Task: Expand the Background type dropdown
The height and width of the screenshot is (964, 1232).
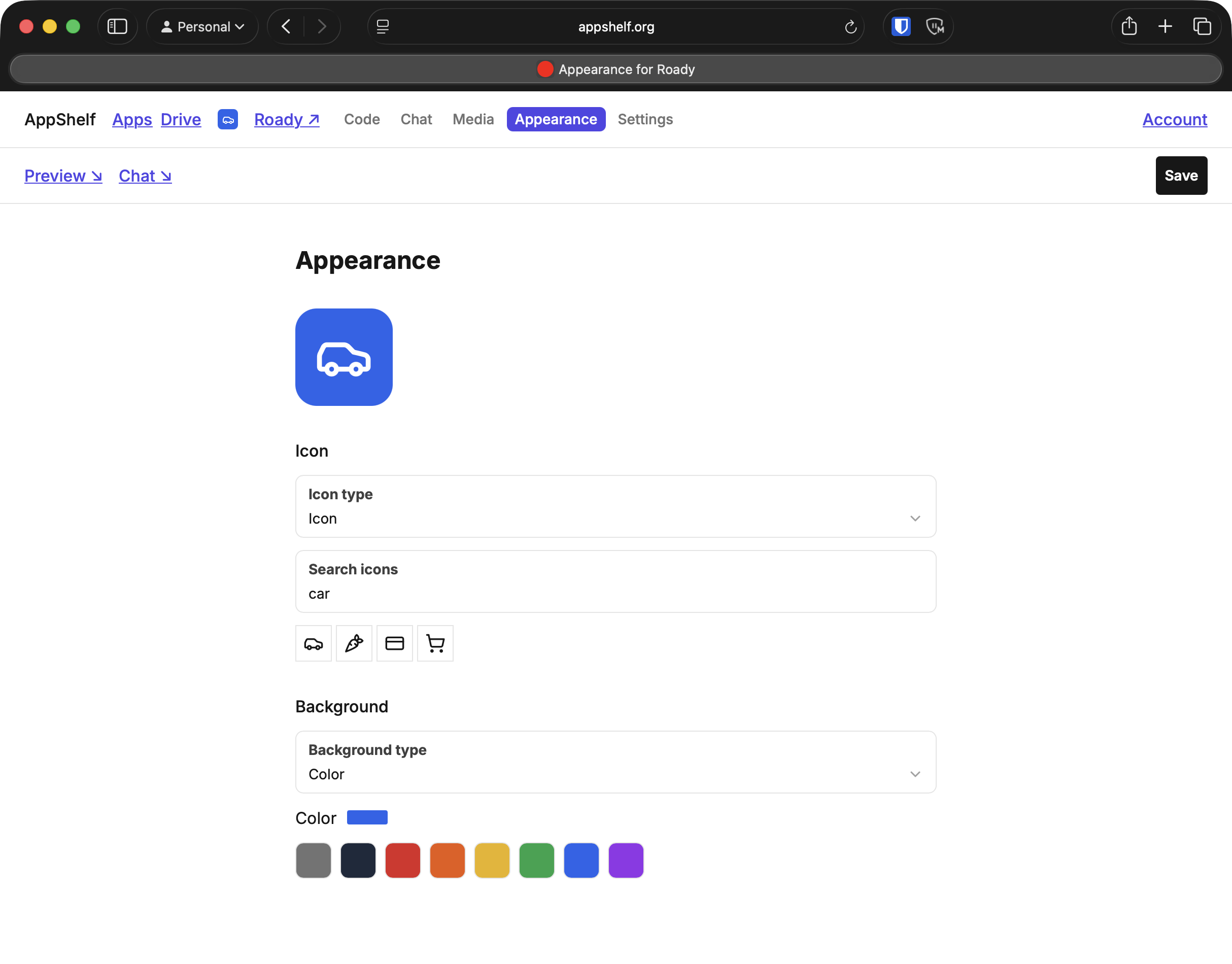Action: [615, 762]
